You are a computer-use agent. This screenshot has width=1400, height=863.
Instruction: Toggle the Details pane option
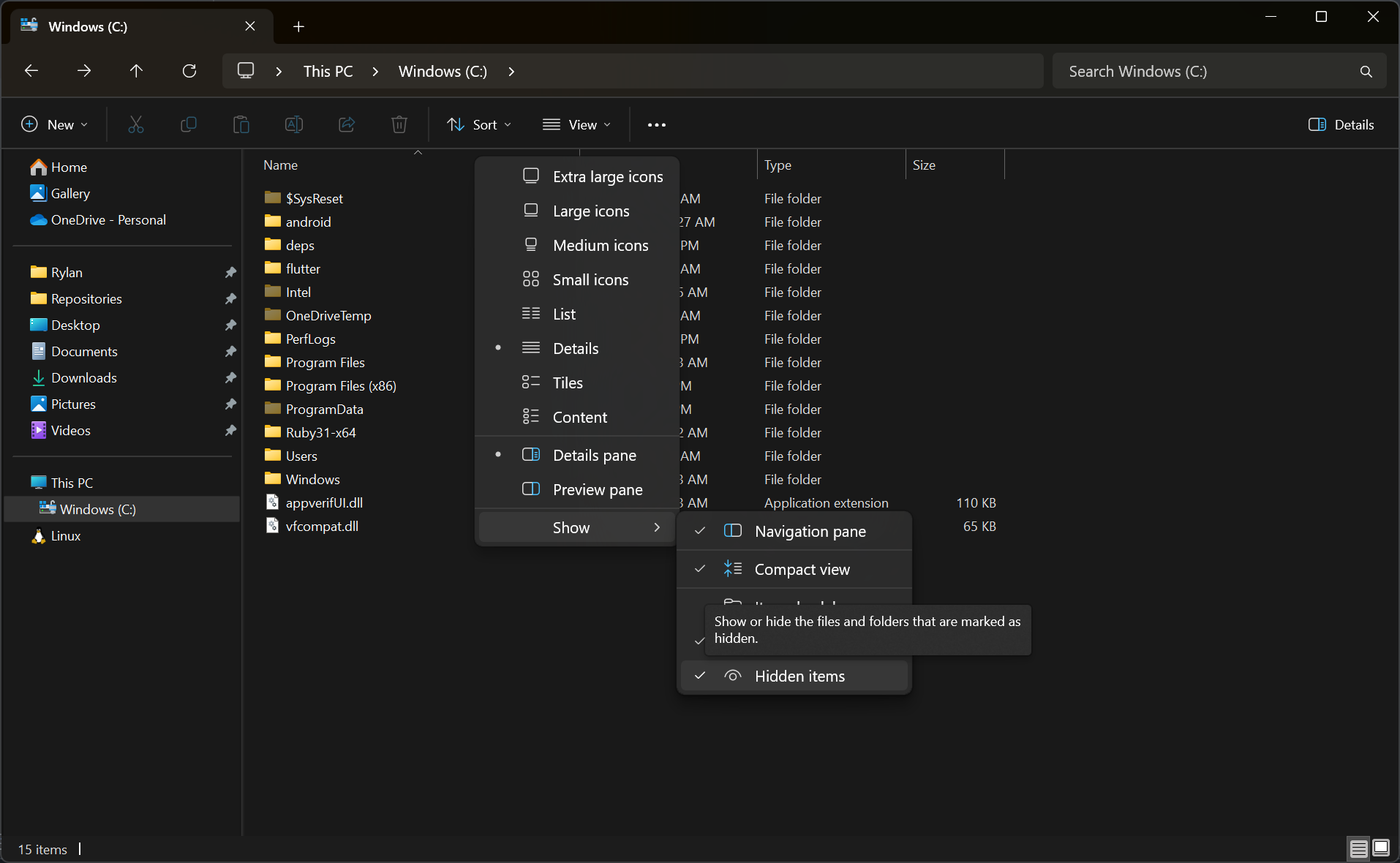coord(577,456)
